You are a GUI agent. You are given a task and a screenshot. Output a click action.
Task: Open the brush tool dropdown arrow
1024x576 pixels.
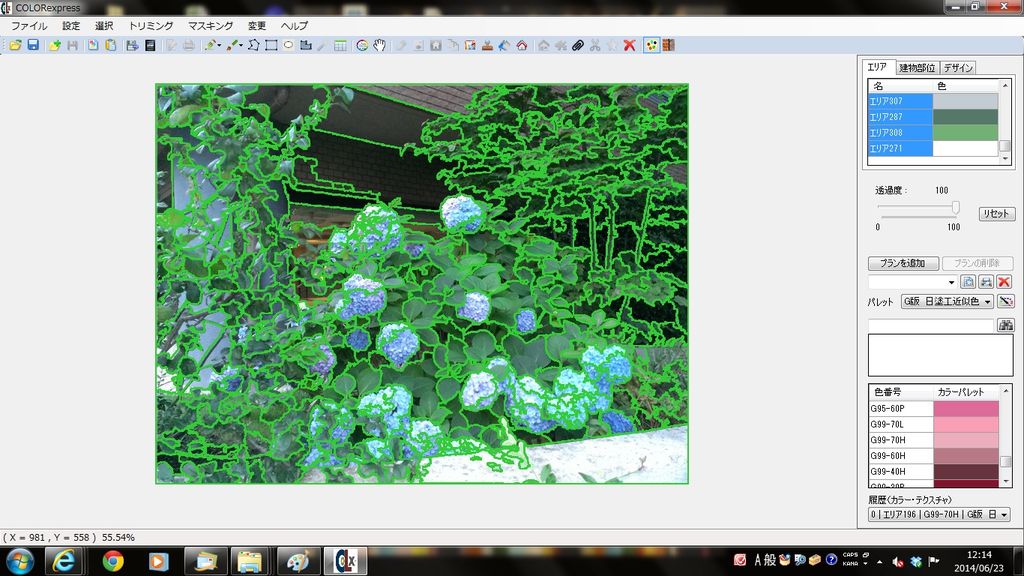tap(240, 45)
